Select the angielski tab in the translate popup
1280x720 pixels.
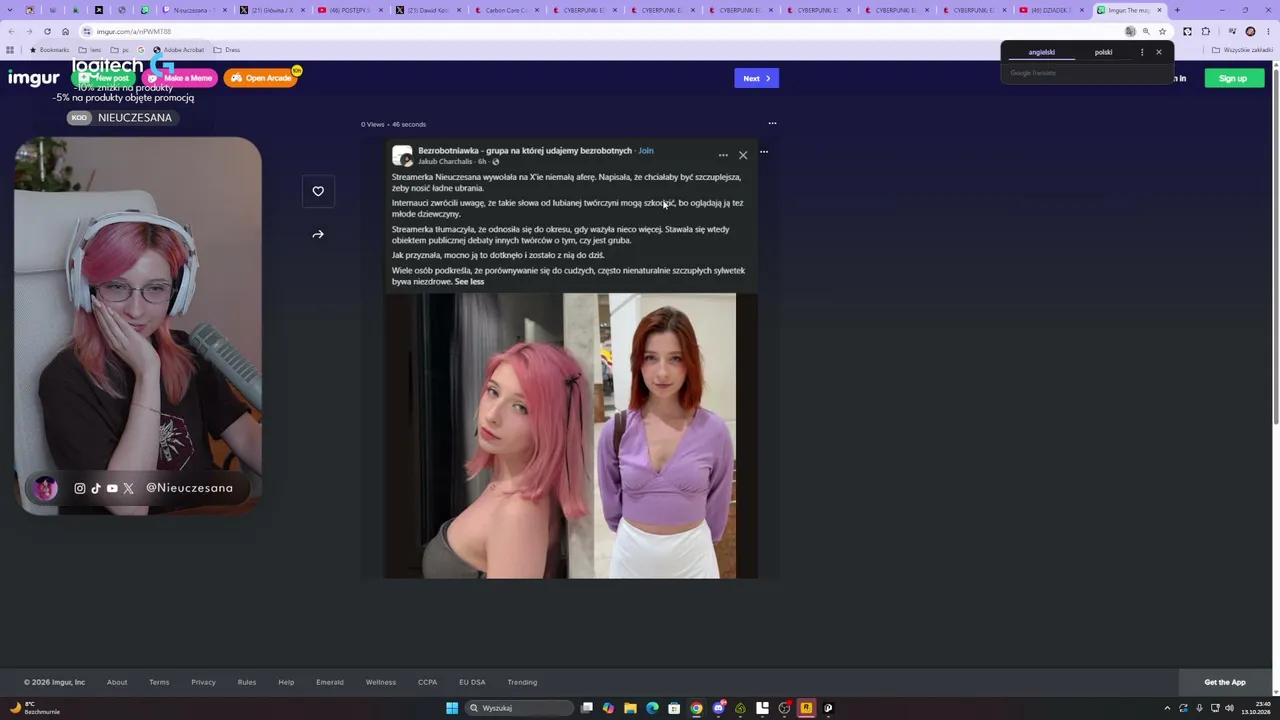point(1041,52)
